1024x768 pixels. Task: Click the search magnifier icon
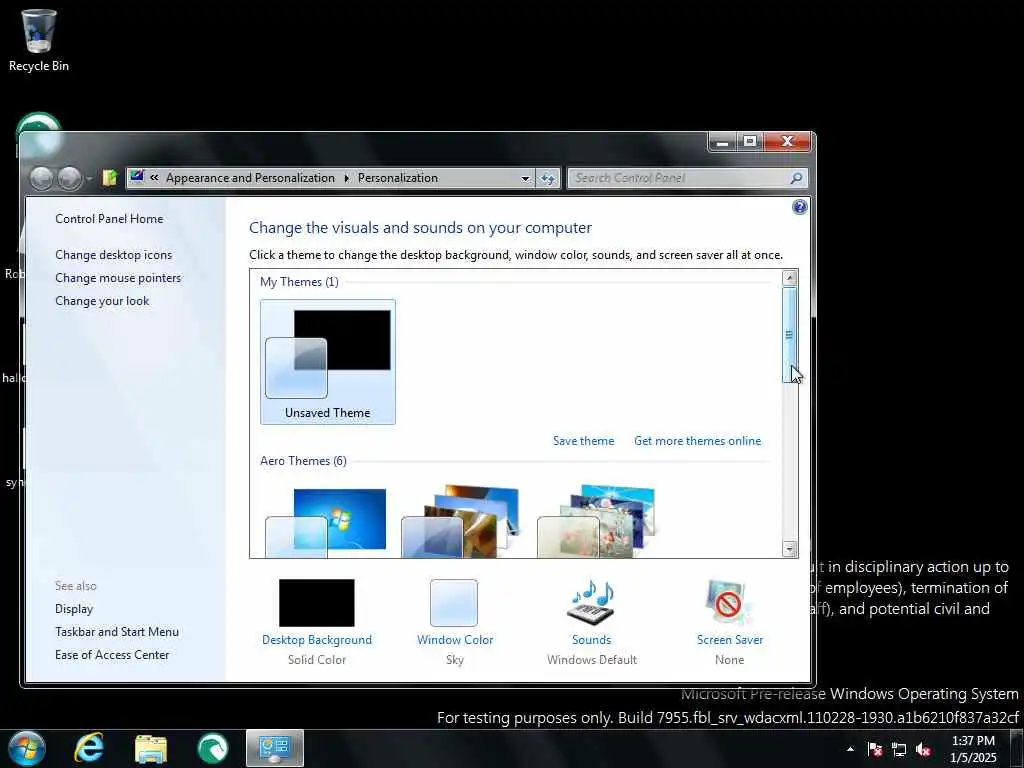pos(796,178)
